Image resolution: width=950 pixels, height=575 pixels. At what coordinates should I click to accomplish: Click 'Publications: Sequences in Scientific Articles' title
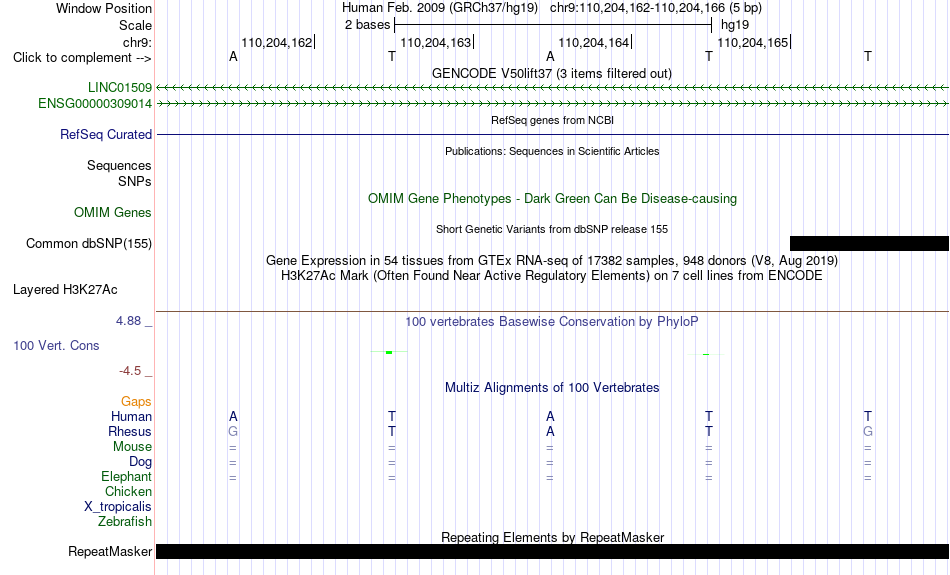pos(552,151)
